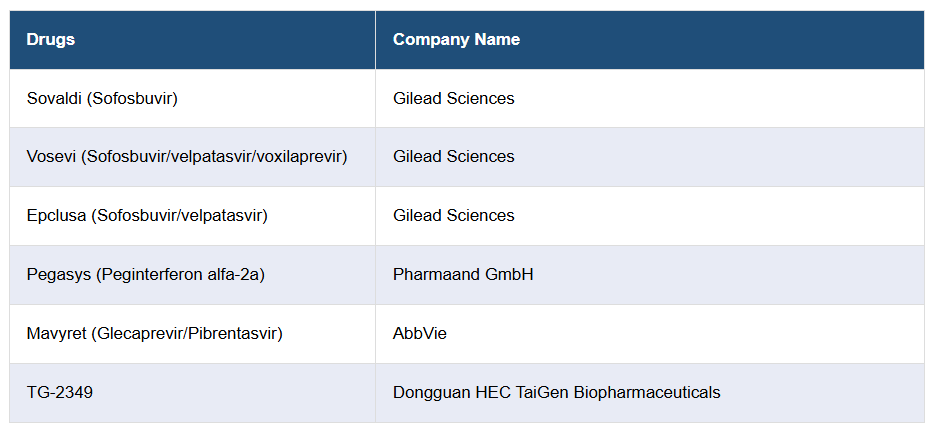Click the Drugs column header
This screenshot has width=936, height=433.
point(51,40)
